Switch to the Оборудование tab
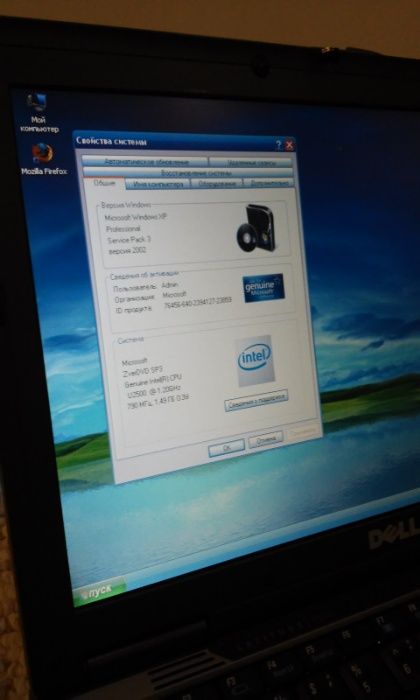This screenshot has width=420, height=700. 217,183
